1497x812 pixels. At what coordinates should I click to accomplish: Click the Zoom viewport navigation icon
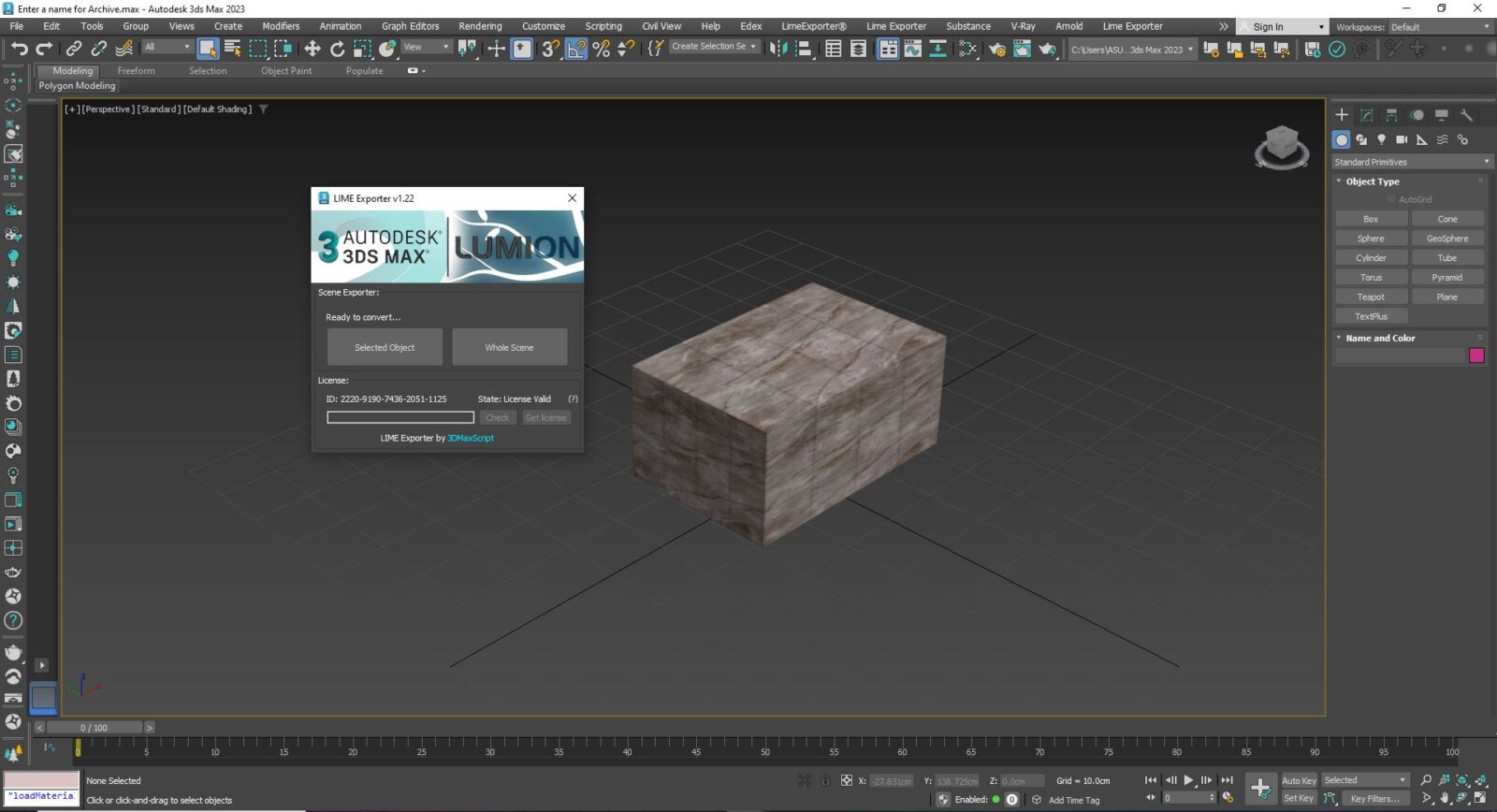1426,780
